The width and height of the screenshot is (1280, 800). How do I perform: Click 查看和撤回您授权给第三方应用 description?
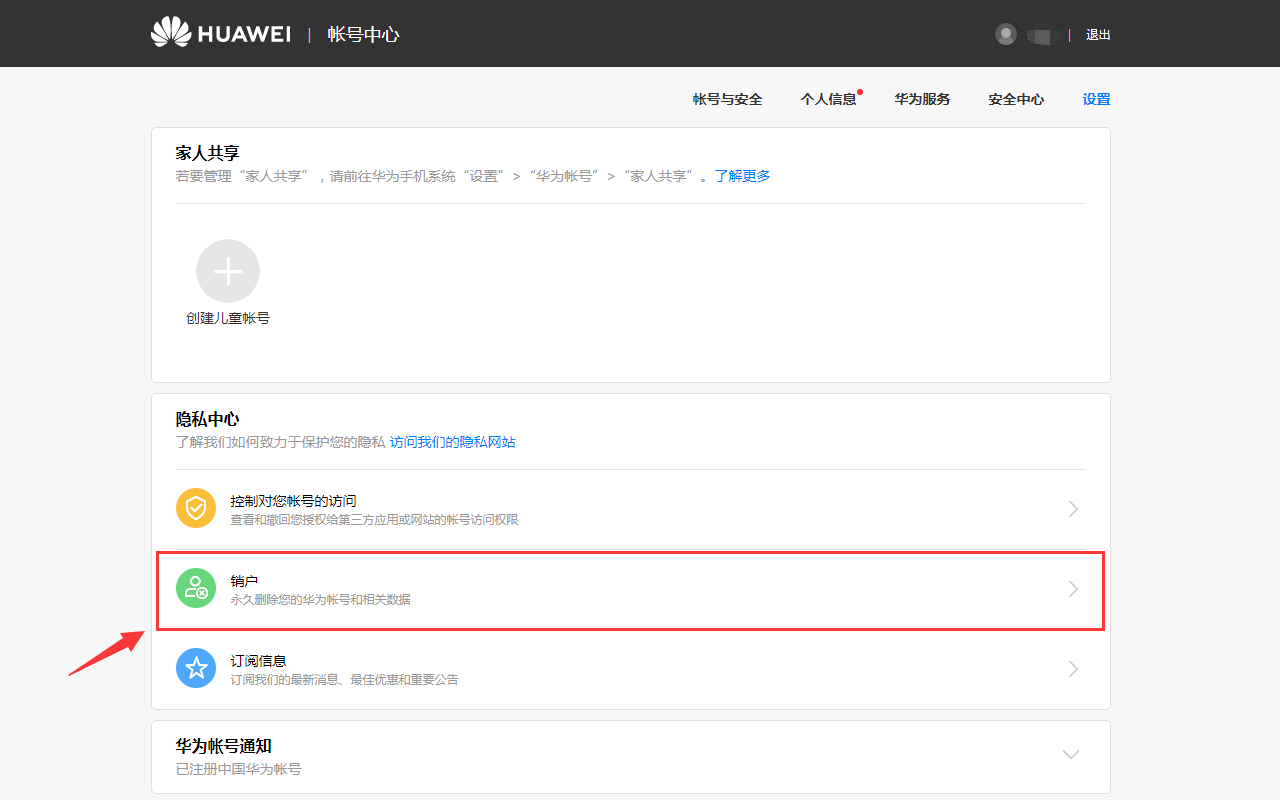[374, 520]
